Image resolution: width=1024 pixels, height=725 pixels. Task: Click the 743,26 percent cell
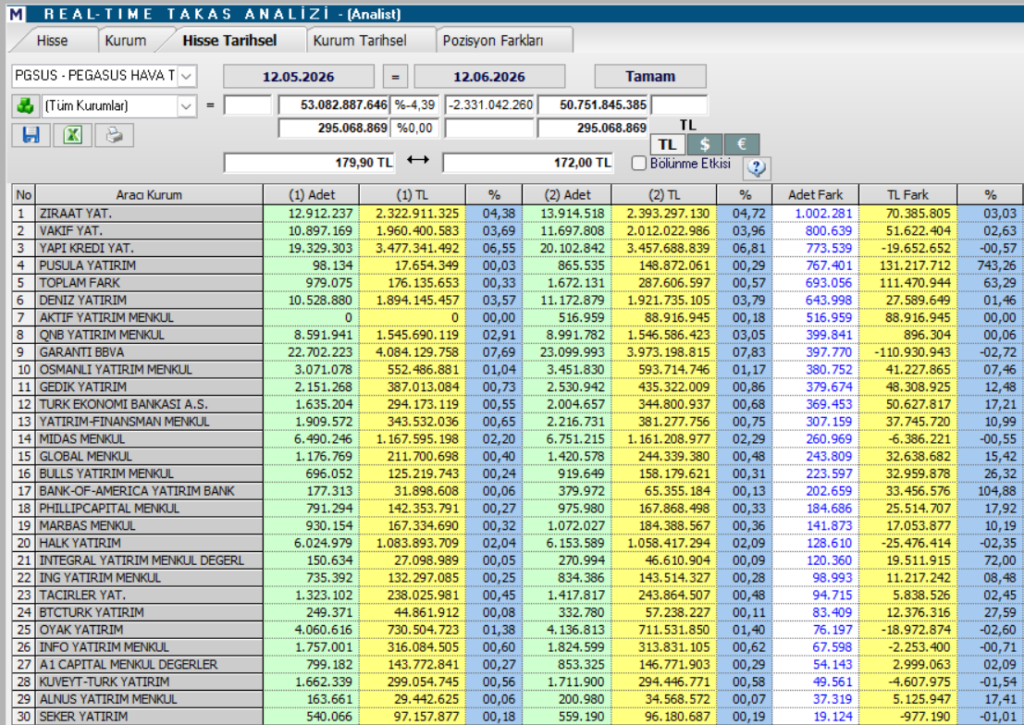click(x=990, y=265)
